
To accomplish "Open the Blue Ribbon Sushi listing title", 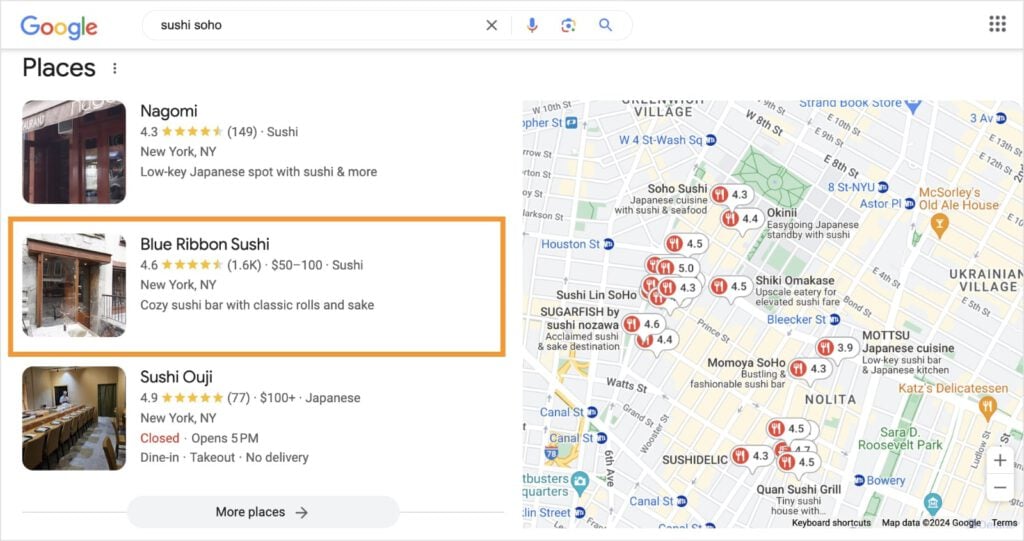I will coord(204,244).
